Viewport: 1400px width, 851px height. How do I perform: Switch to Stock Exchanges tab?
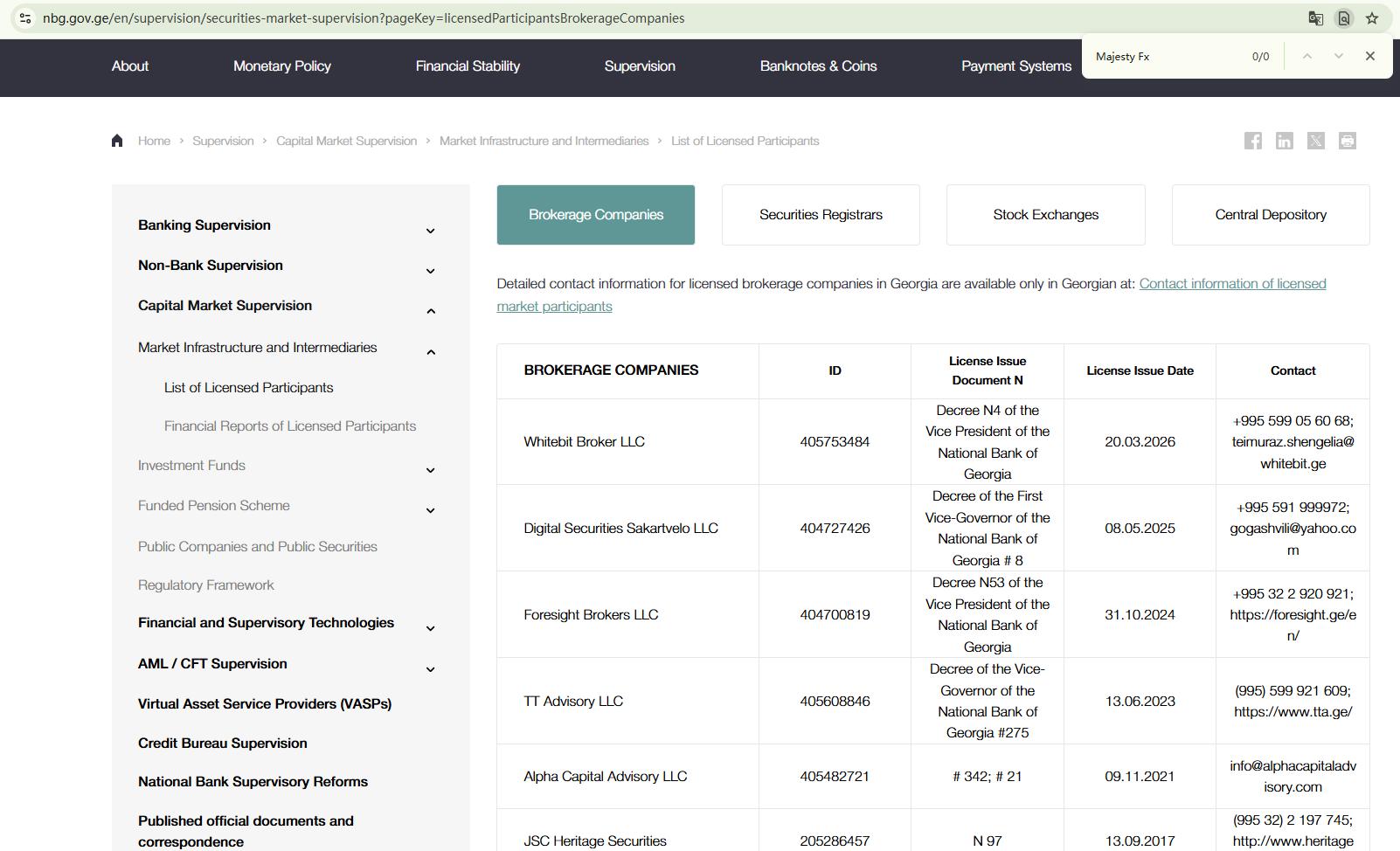[1045, 215]
